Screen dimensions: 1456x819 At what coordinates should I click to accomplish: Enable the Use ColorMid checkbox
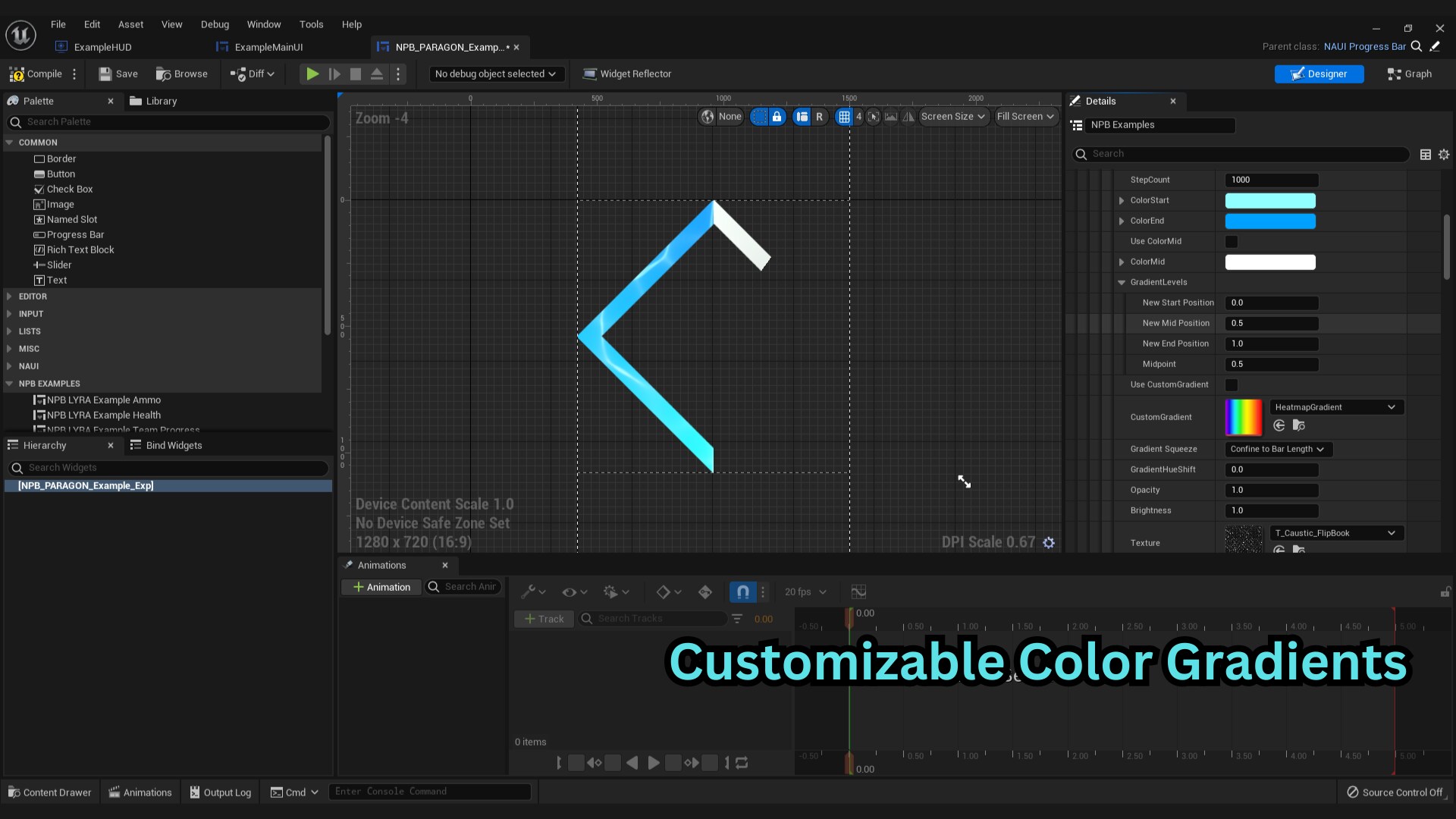[x=1232, y=241]
